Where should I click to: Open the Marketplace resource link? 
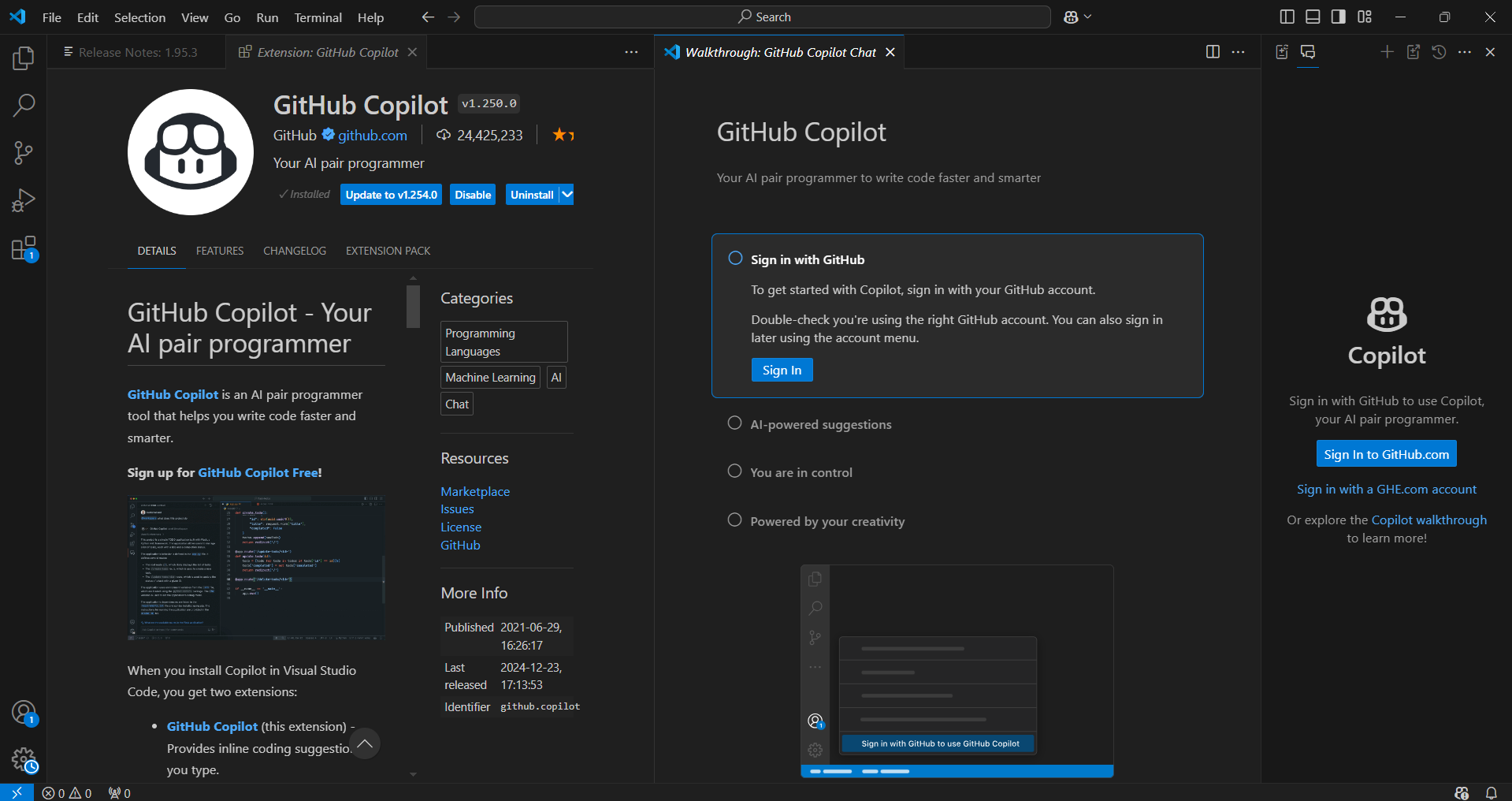tap(474, 490)
